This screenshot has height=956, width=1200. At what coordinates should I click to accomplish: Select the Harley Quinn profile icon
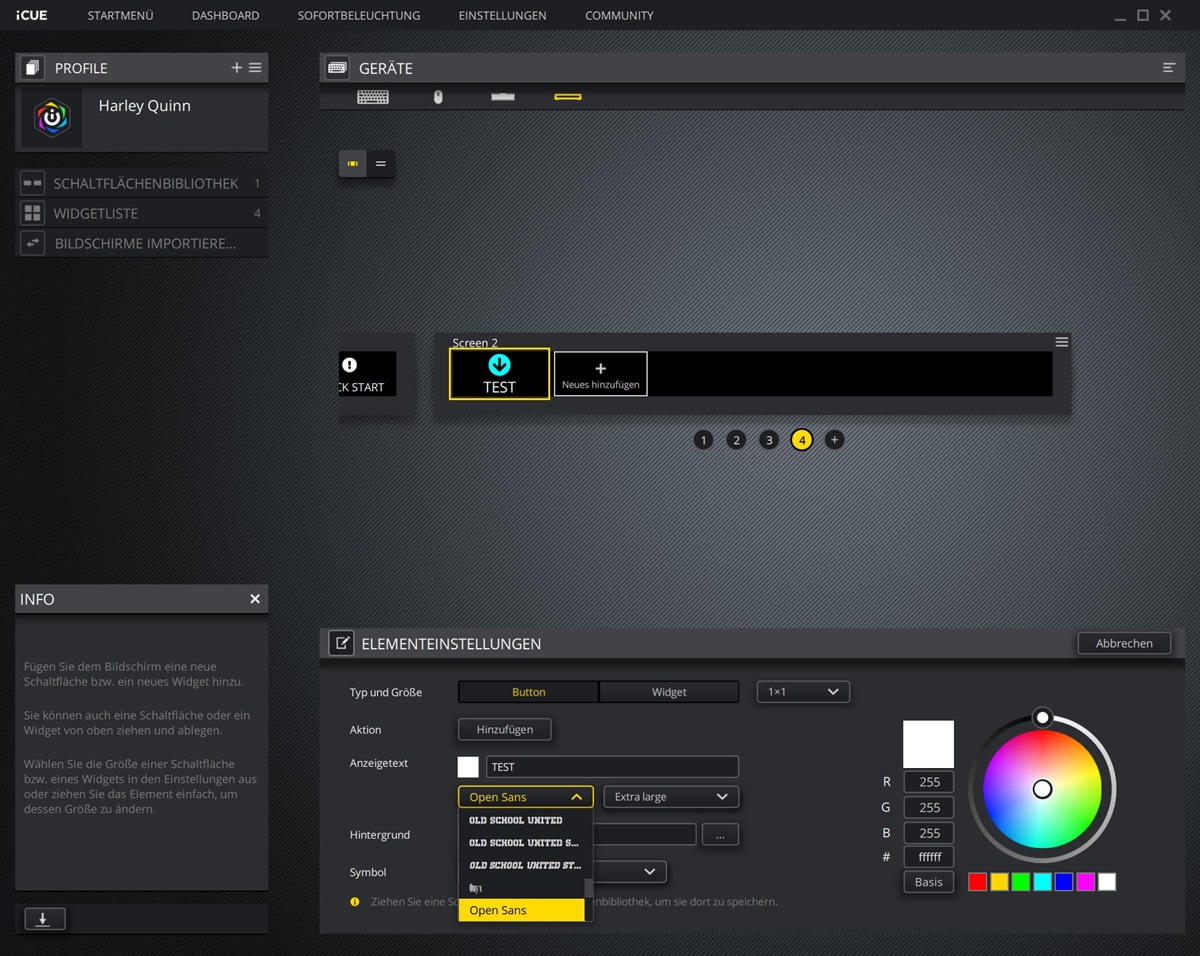52,118
